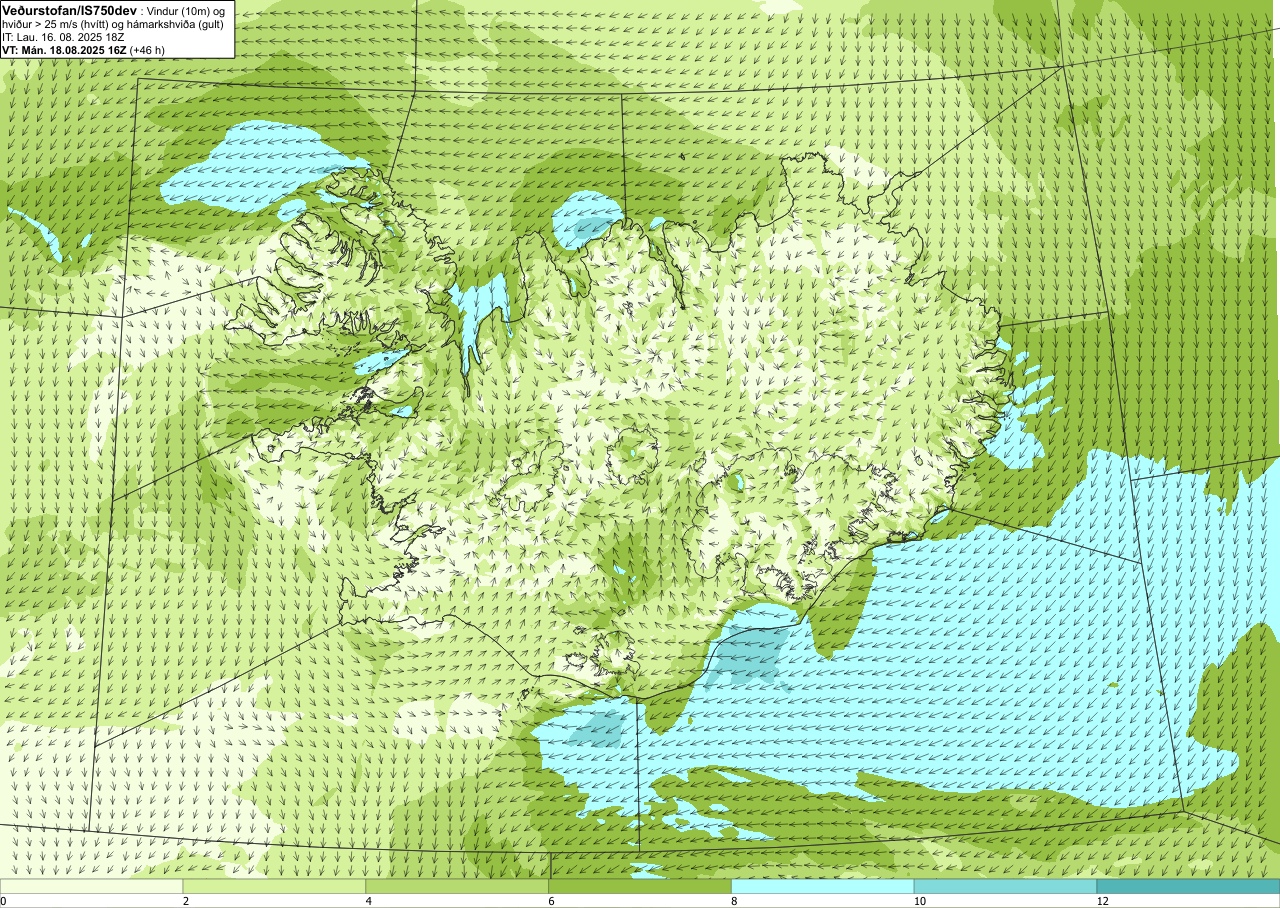Click legend tick label "0"
The width and height of the screenshot is (1280, 908).
point(4,901)
